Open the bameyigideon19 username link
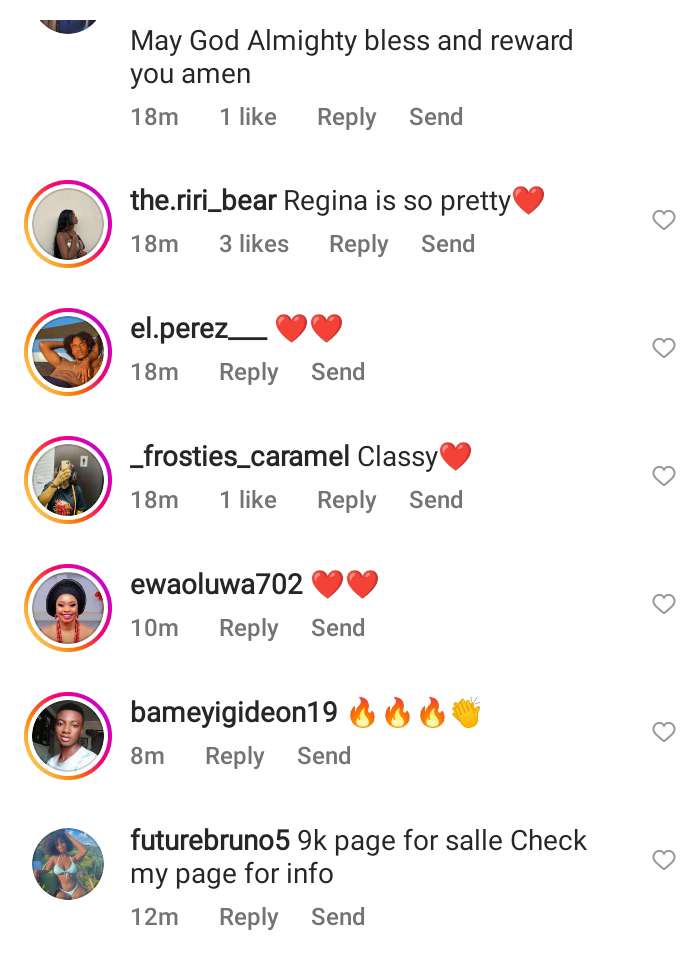 [x=234, y=712]
